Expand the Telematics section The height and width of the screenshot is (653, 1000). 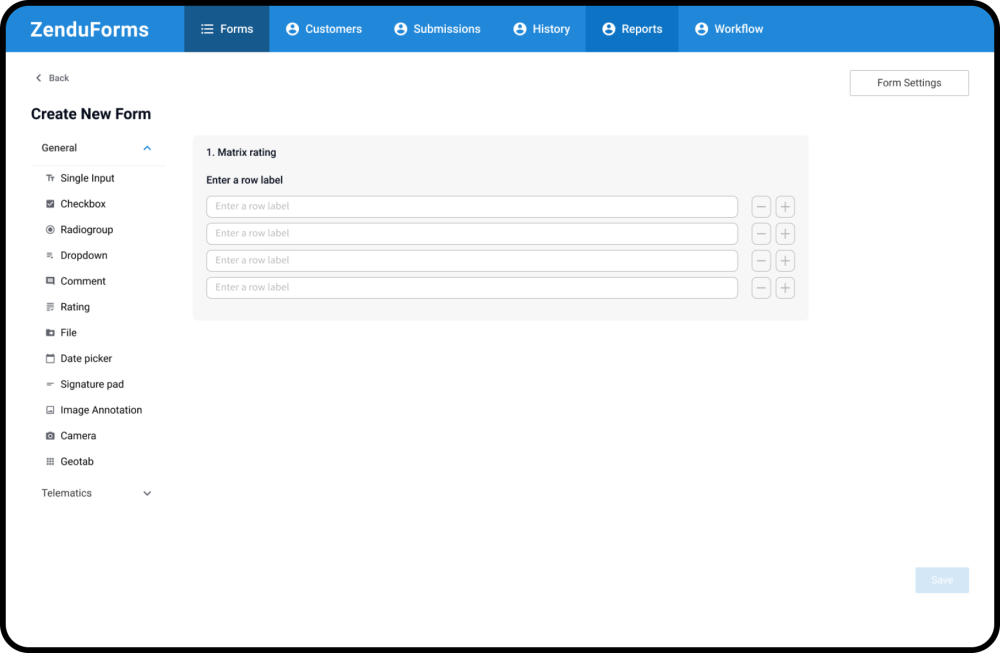[x=147, y=493]
